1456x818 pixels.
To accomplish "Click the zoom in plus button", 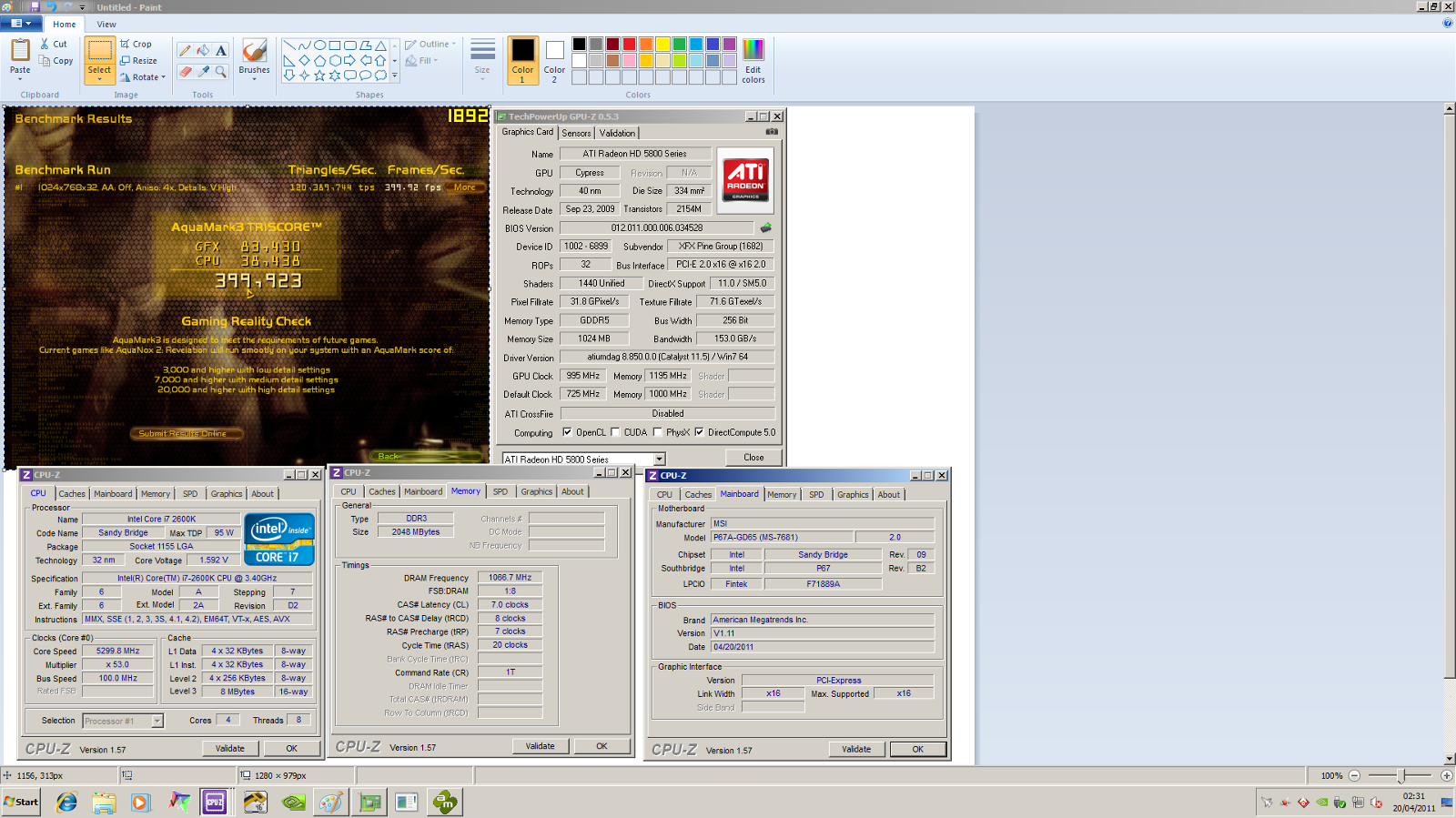I will [1447, 775].
